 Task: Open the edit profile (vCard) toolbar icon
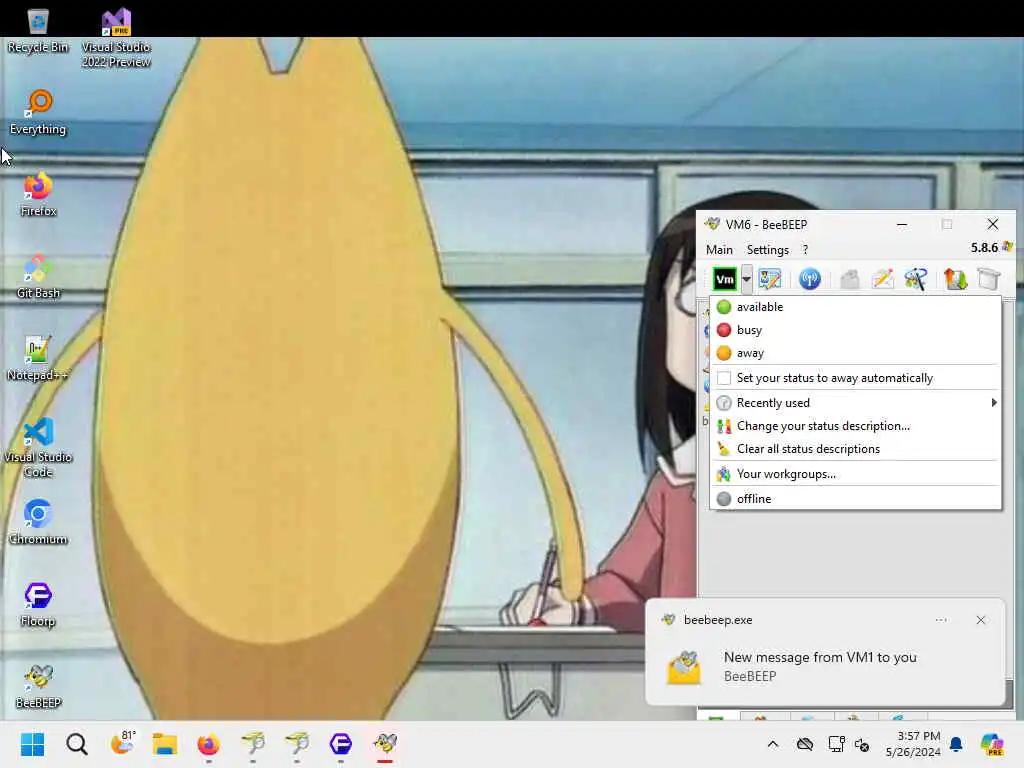(x=769, y=280)
